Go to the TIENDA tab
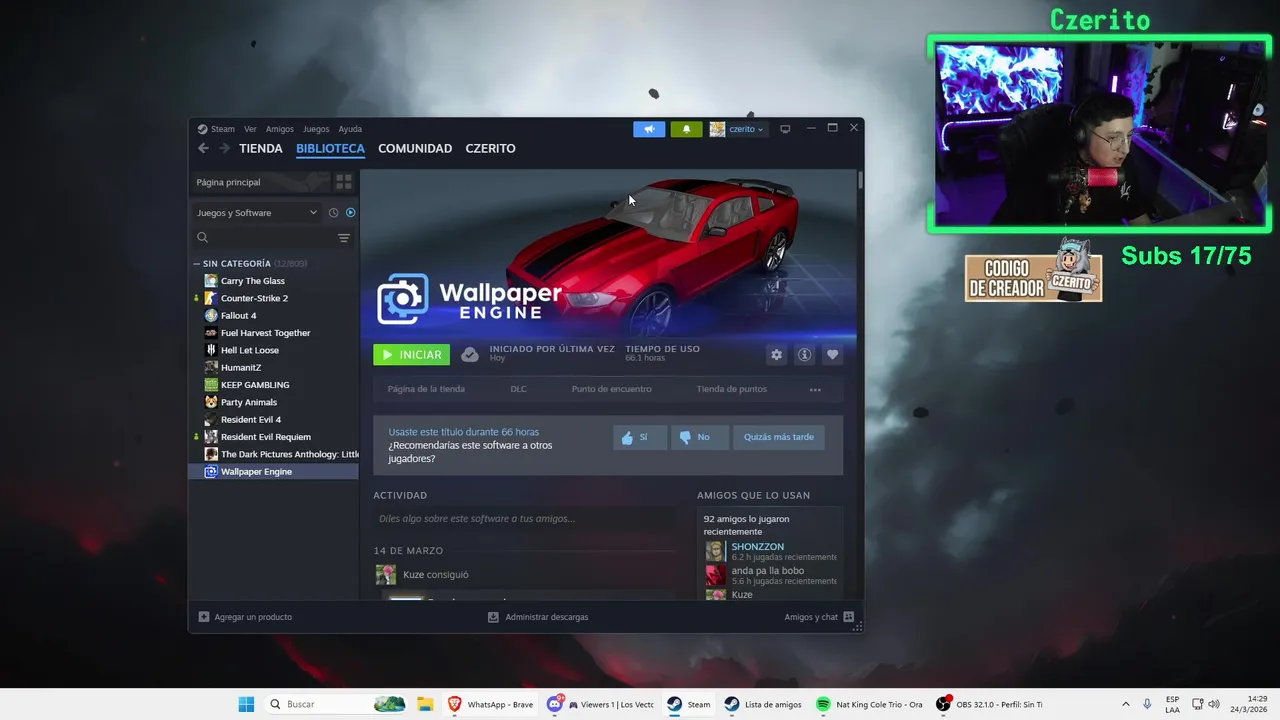The width and height of the screenshot is (1280, 720). click(261, 148)
